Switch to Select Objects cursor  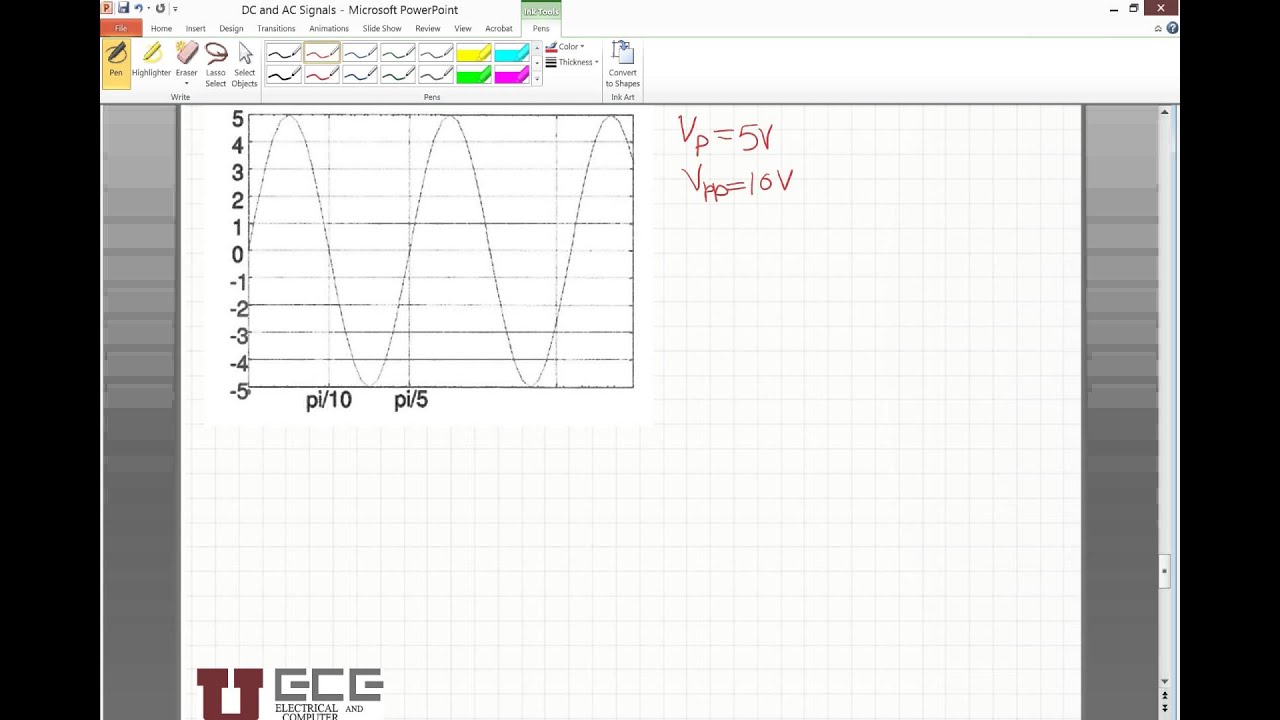click(x=245, y=63)
